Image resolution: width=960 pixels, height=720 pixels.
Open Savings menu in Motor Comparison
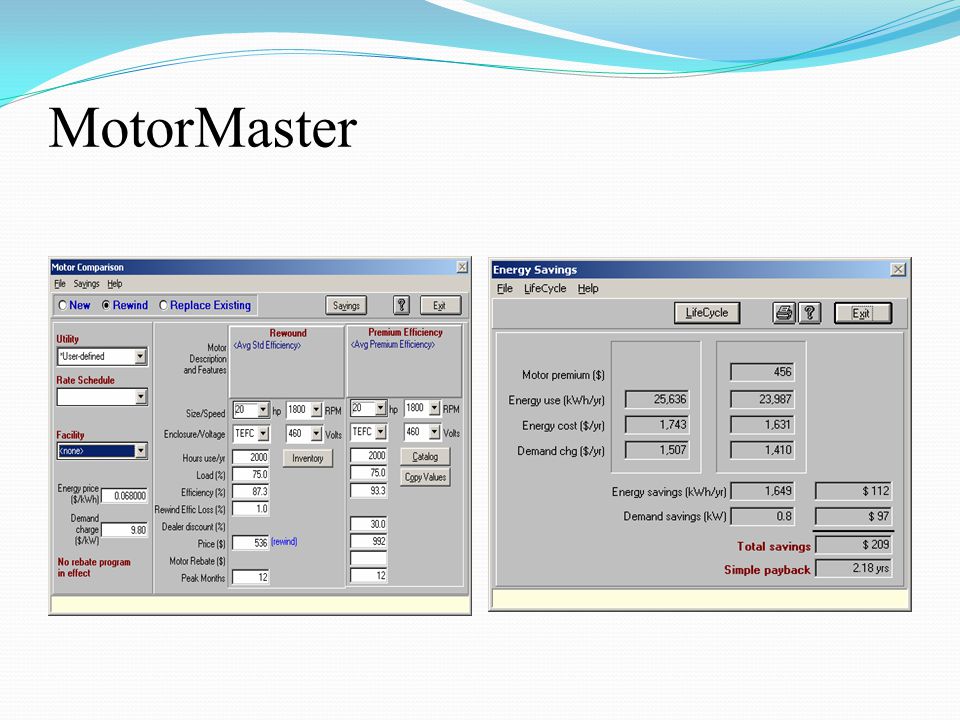tap(86, 283)
